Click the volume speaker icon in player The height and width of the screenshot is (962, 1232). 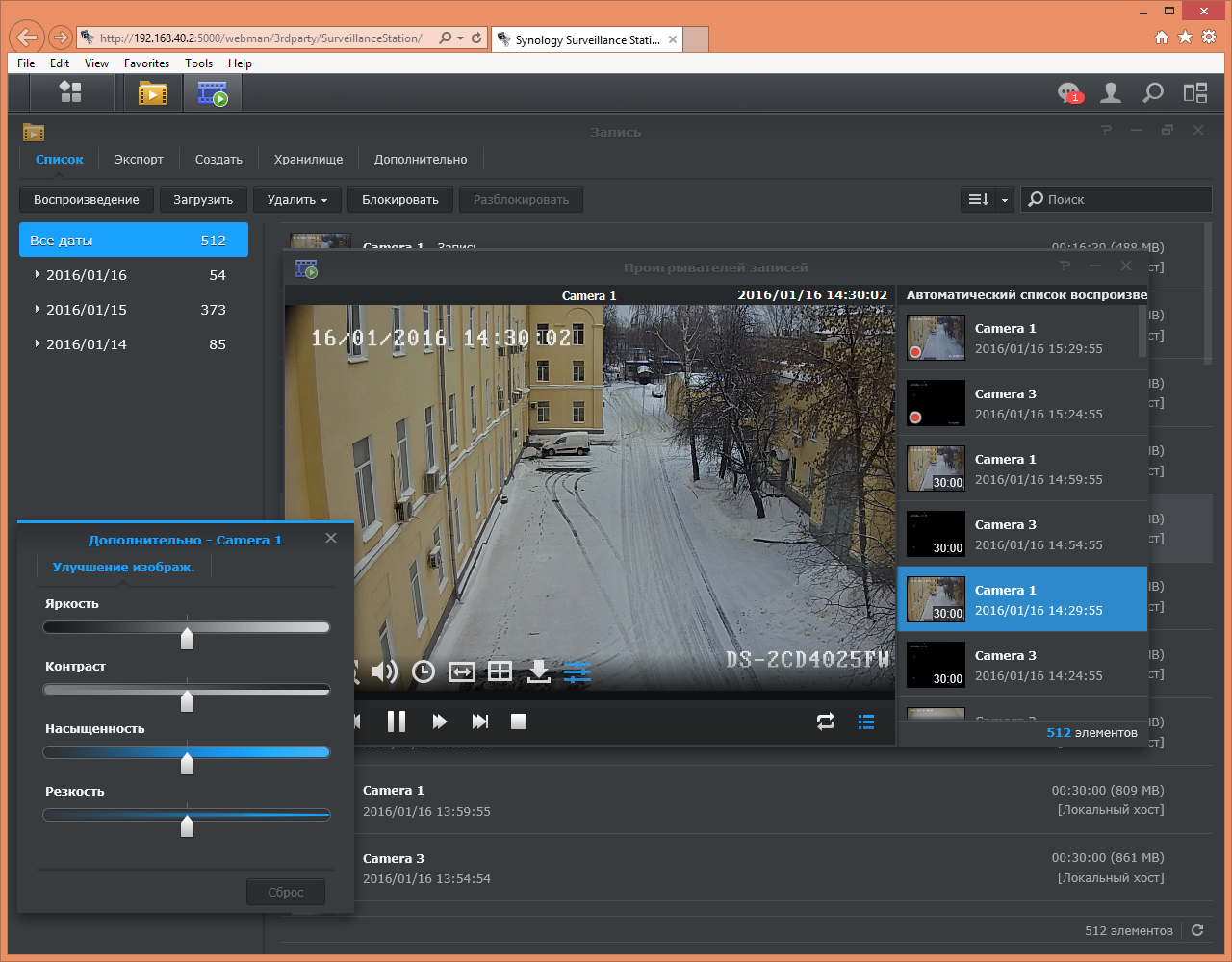(x=385, y=671)
